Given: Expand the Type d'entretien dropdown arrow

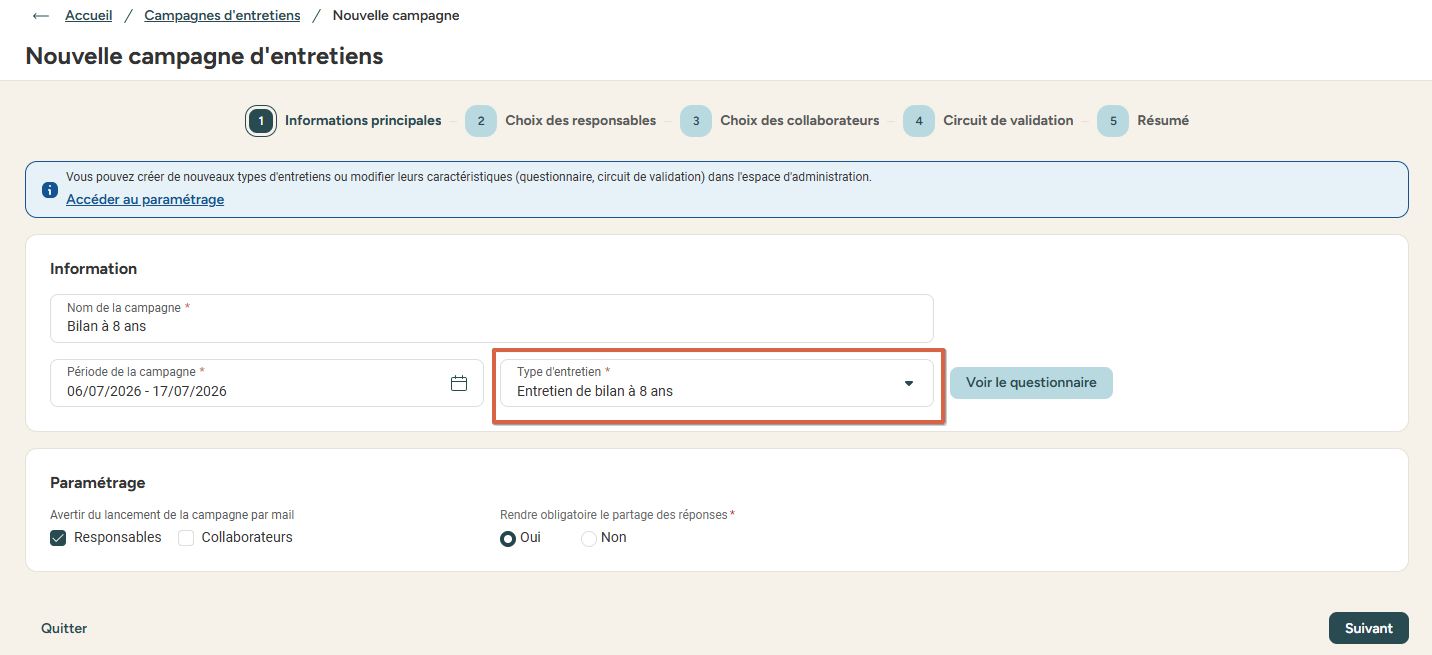Looking at the screenshot, I should [909, 383].
